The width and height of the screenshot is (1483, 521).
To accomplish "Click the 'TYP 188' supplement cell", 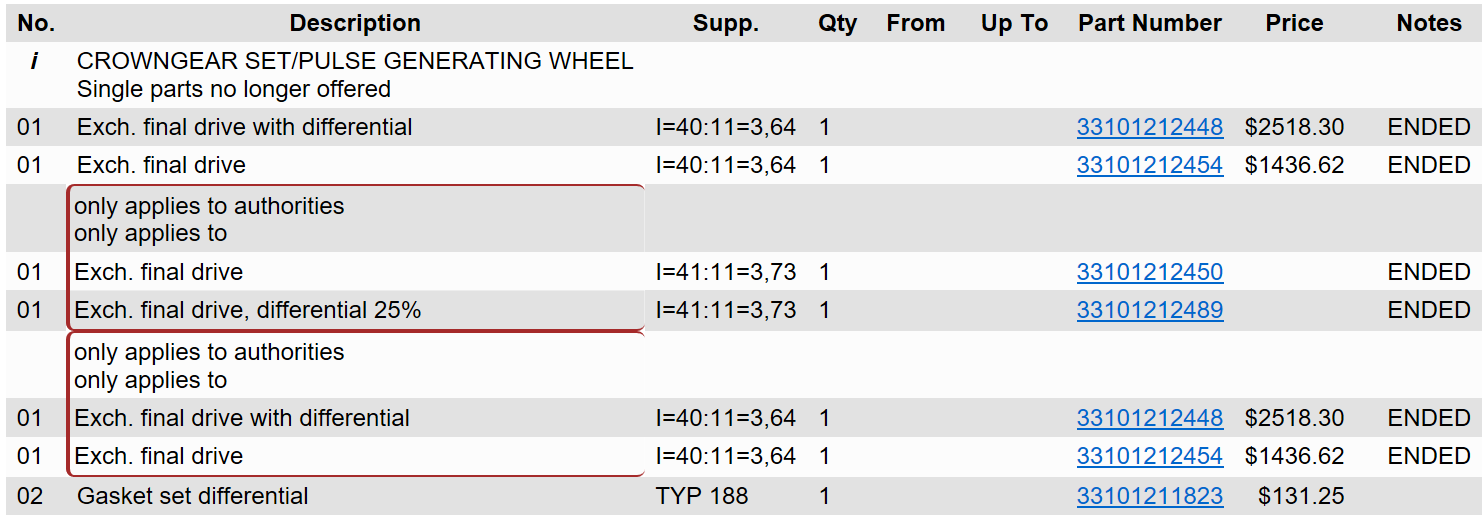I will coord(702,496).
